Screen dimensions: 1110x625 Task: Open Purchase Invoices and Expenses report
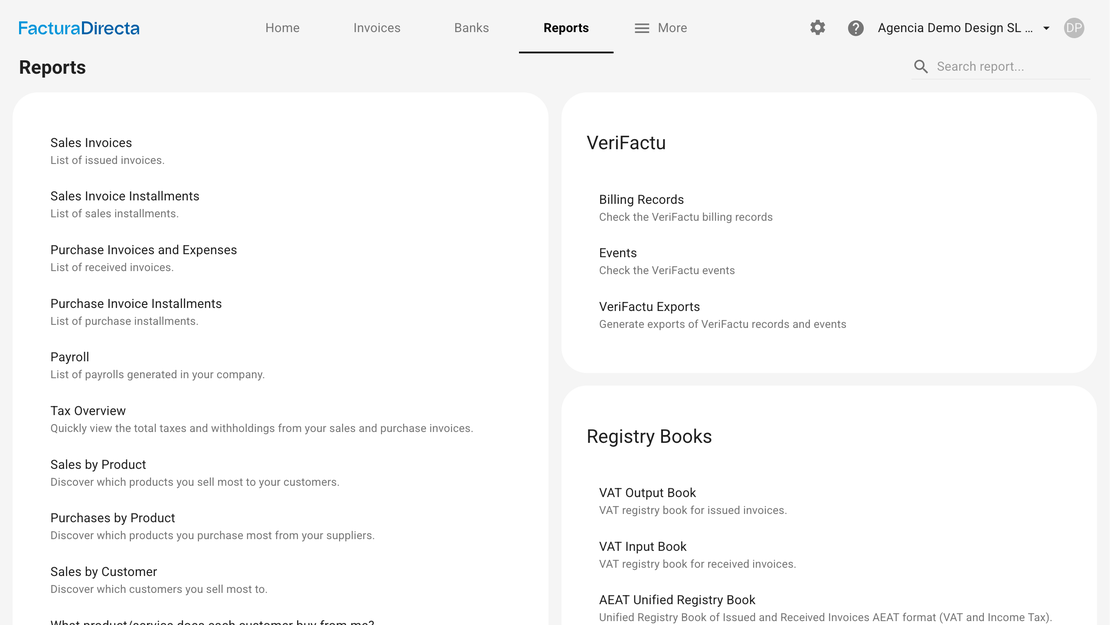click(x=143, y=250)
